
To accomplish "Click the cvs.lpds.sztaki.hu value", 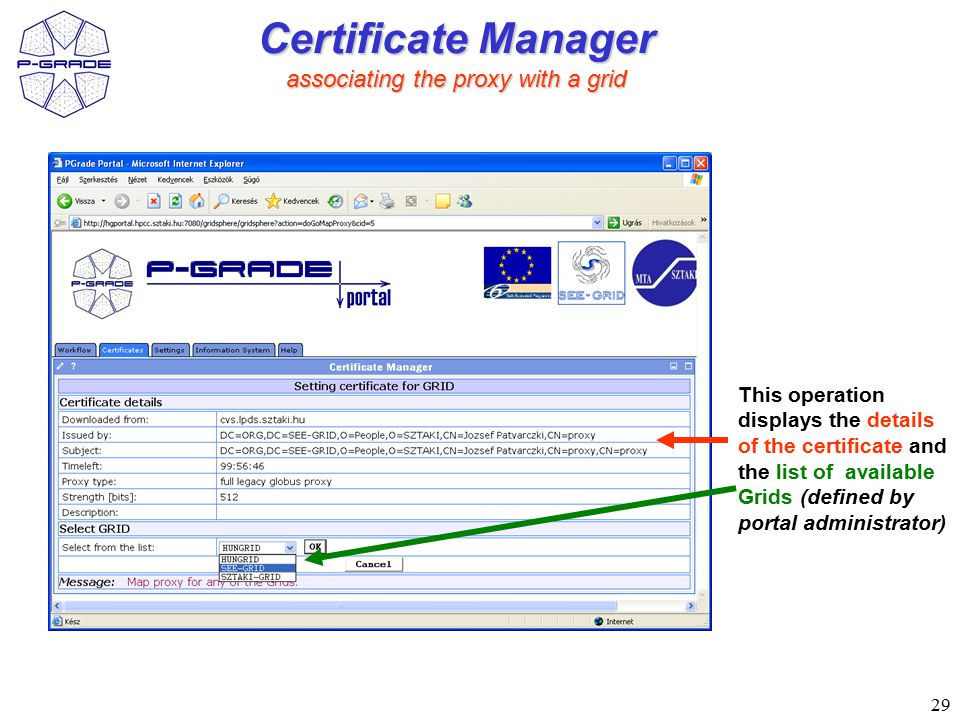I will tap(262, 419).
